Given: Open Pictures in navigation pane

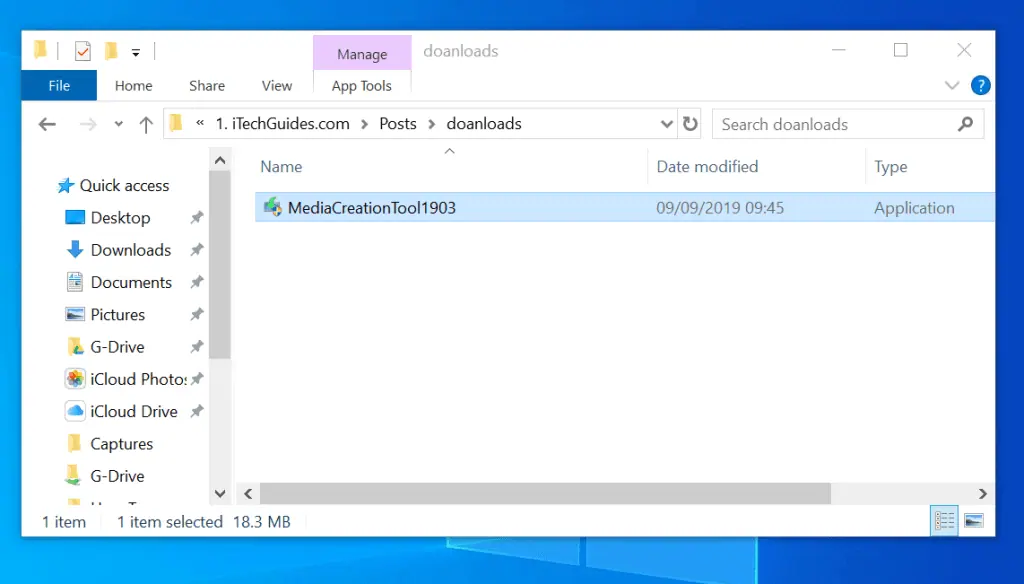Looking at the screenshot, I should pyautogui.click(x=118, y=315).
